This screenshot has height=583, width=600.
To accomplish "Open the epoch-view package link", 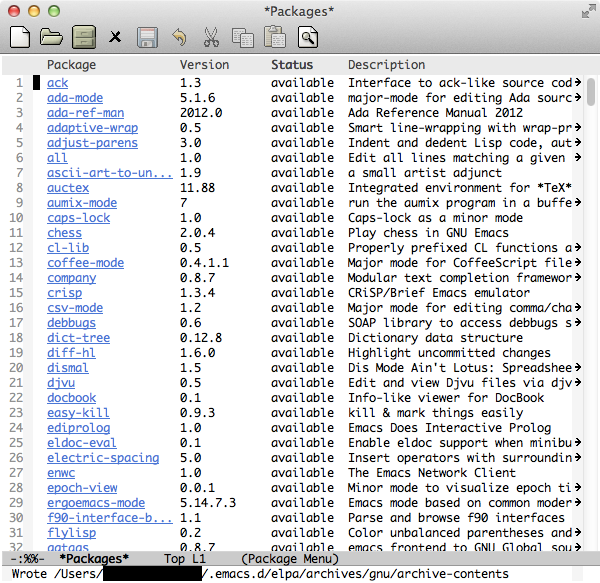I will (x=82, y=487).
